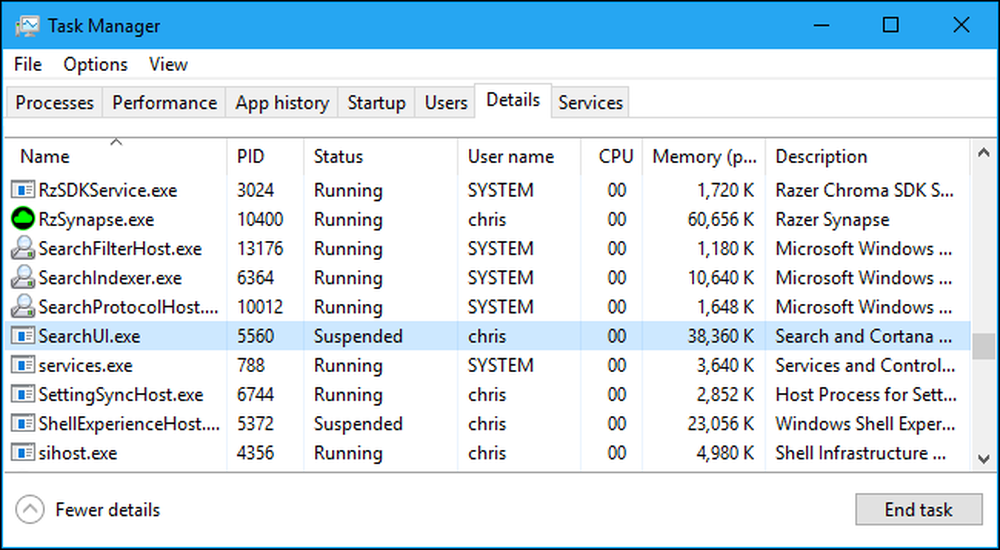This screenshot has height=550, width=1000.
Task: Collapse view with Fewer details arrow
Action: 29,510
